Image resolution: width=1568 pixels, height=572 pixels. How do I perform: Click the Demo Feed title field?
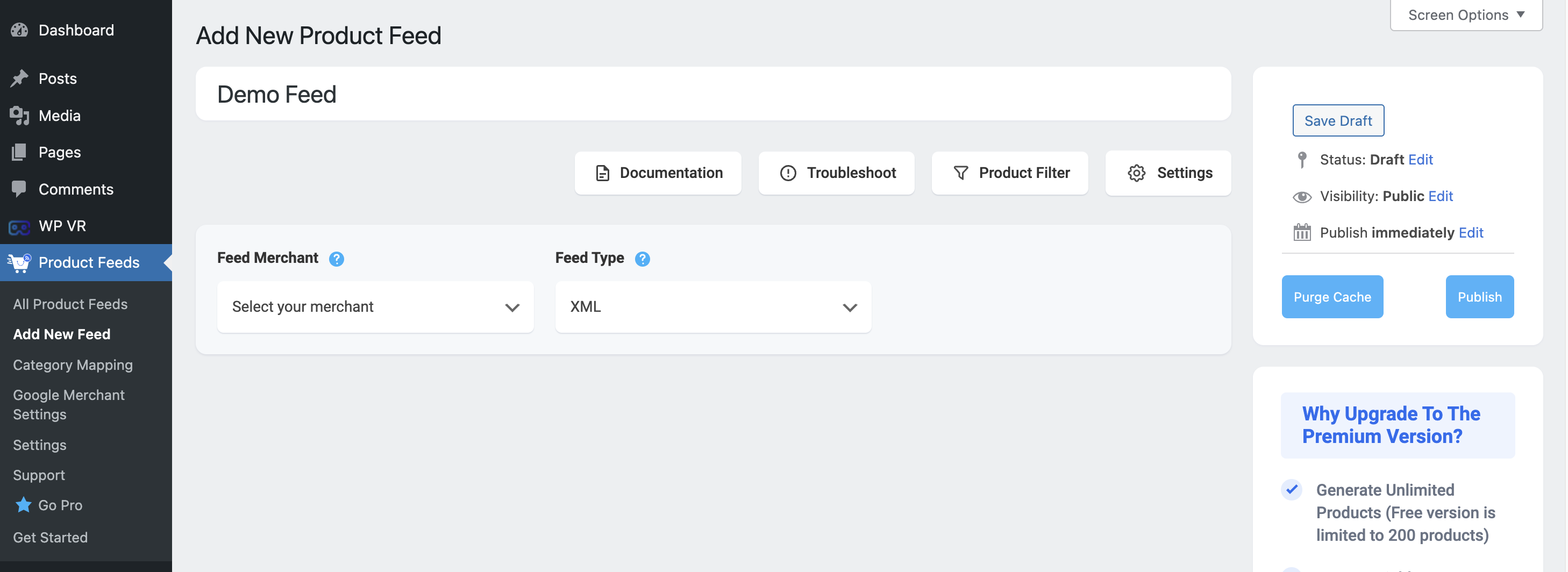coord(713,94)
